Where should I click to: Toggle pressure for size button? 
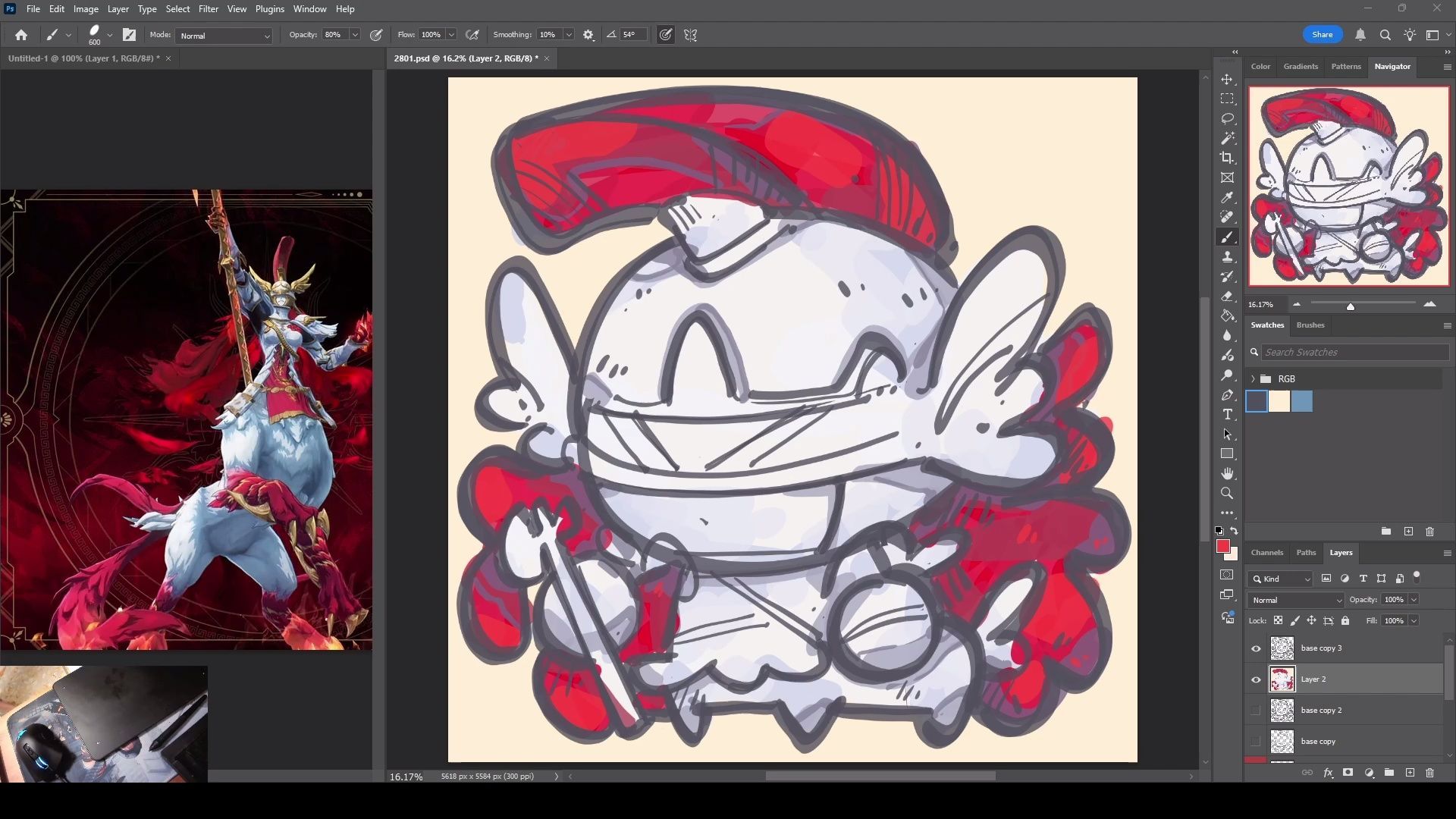665,35
